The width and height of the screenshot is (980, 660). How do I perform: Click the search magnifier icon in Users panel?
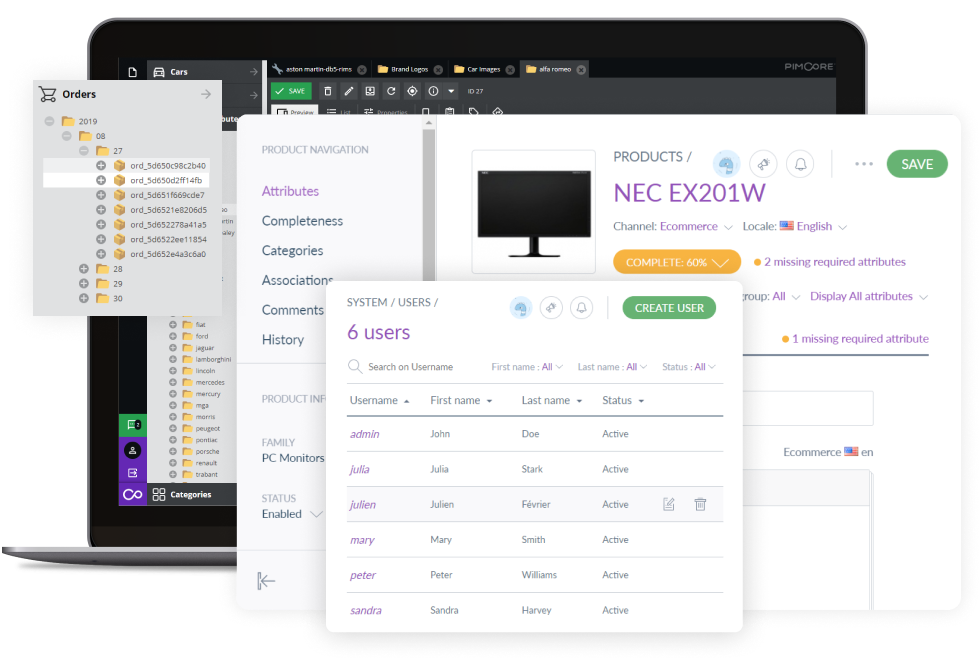click(354, 366)
